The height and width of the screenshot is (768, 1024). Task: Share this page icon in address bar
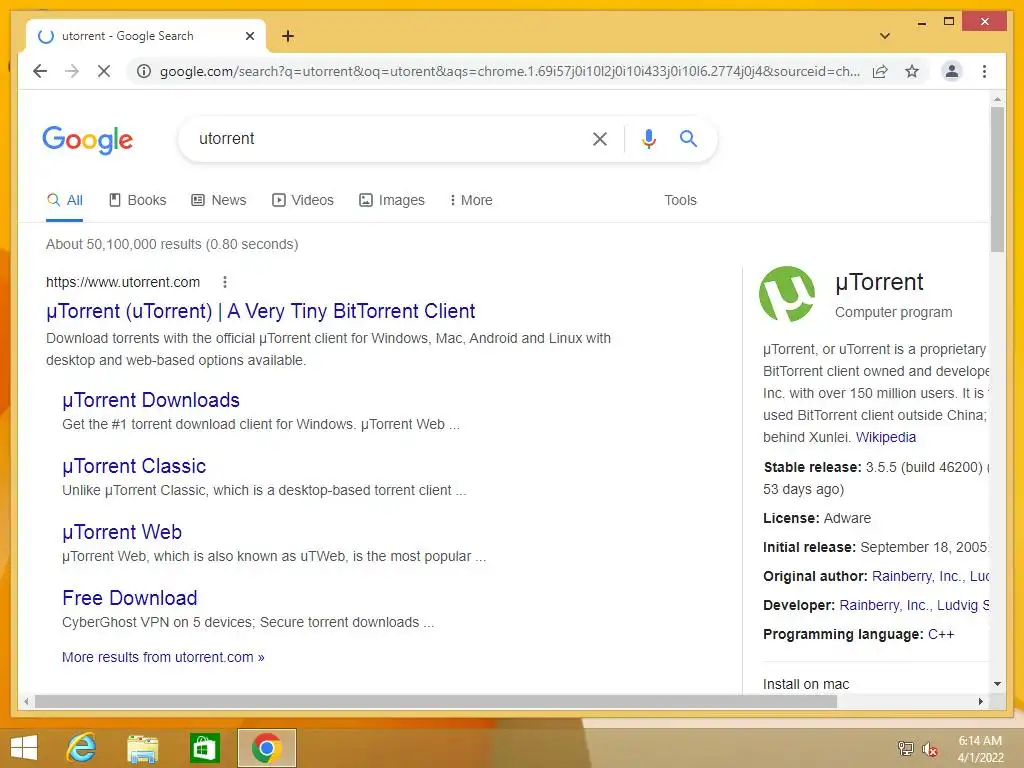[x=880, y=71]
